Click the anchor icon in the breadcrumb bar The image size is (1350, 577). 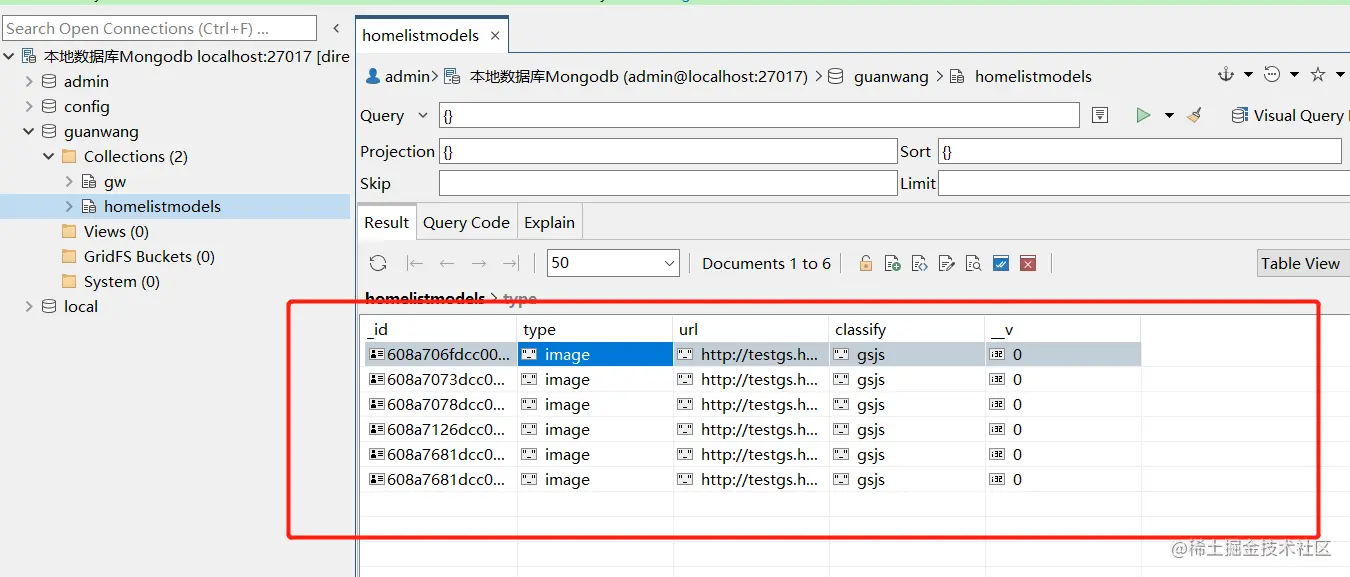click(x=1226, y=75)
